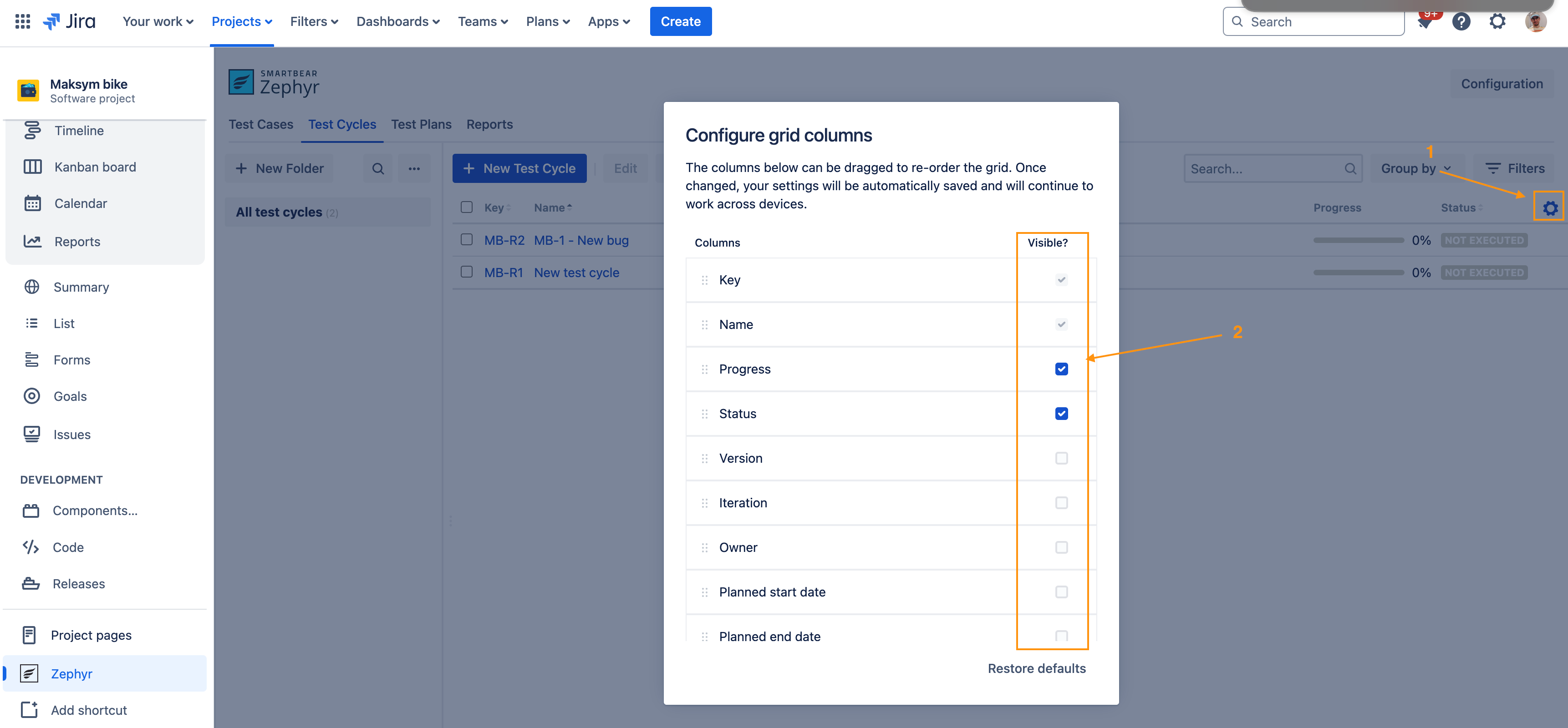Screen dimensions: 1568x728
Task: Open Jira settings gear in top bar
Action: [1497, 21]
